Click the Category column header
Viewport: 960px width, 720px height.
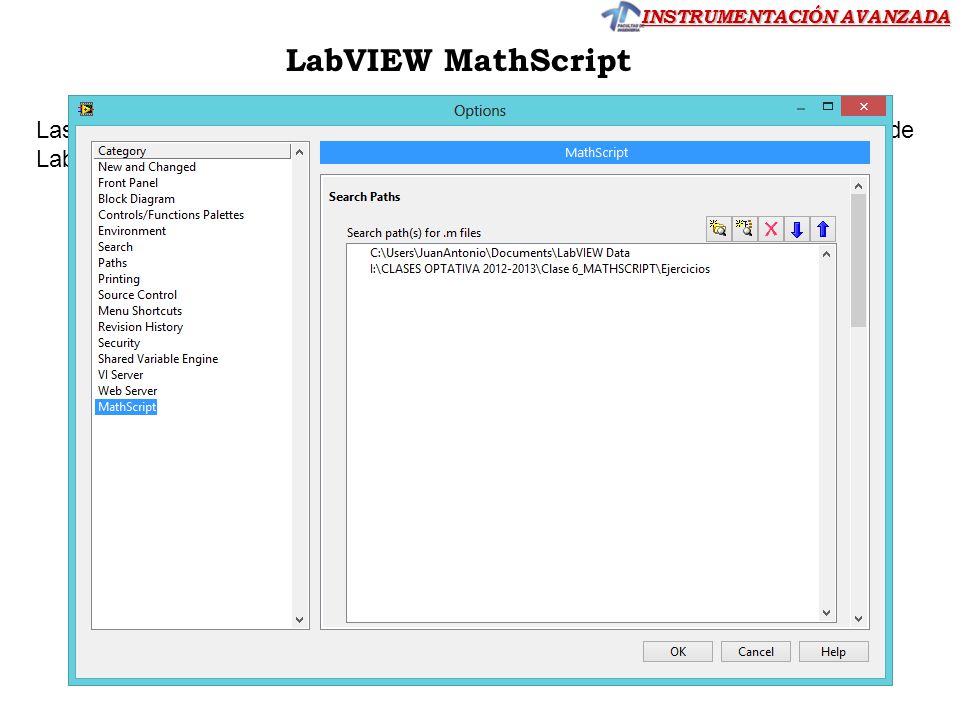[192, 151]
